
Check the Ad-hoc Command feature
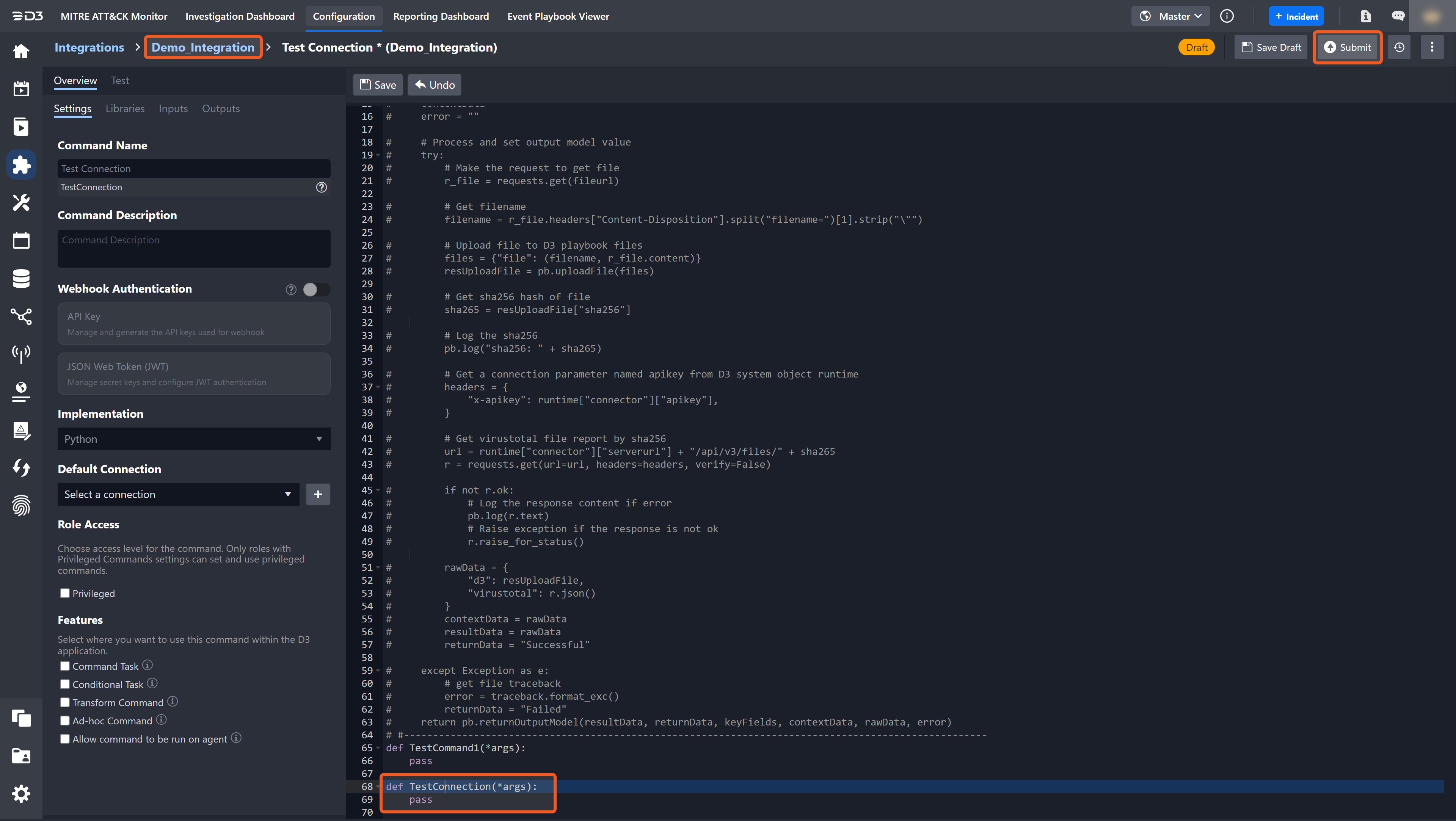click(65, 721)
